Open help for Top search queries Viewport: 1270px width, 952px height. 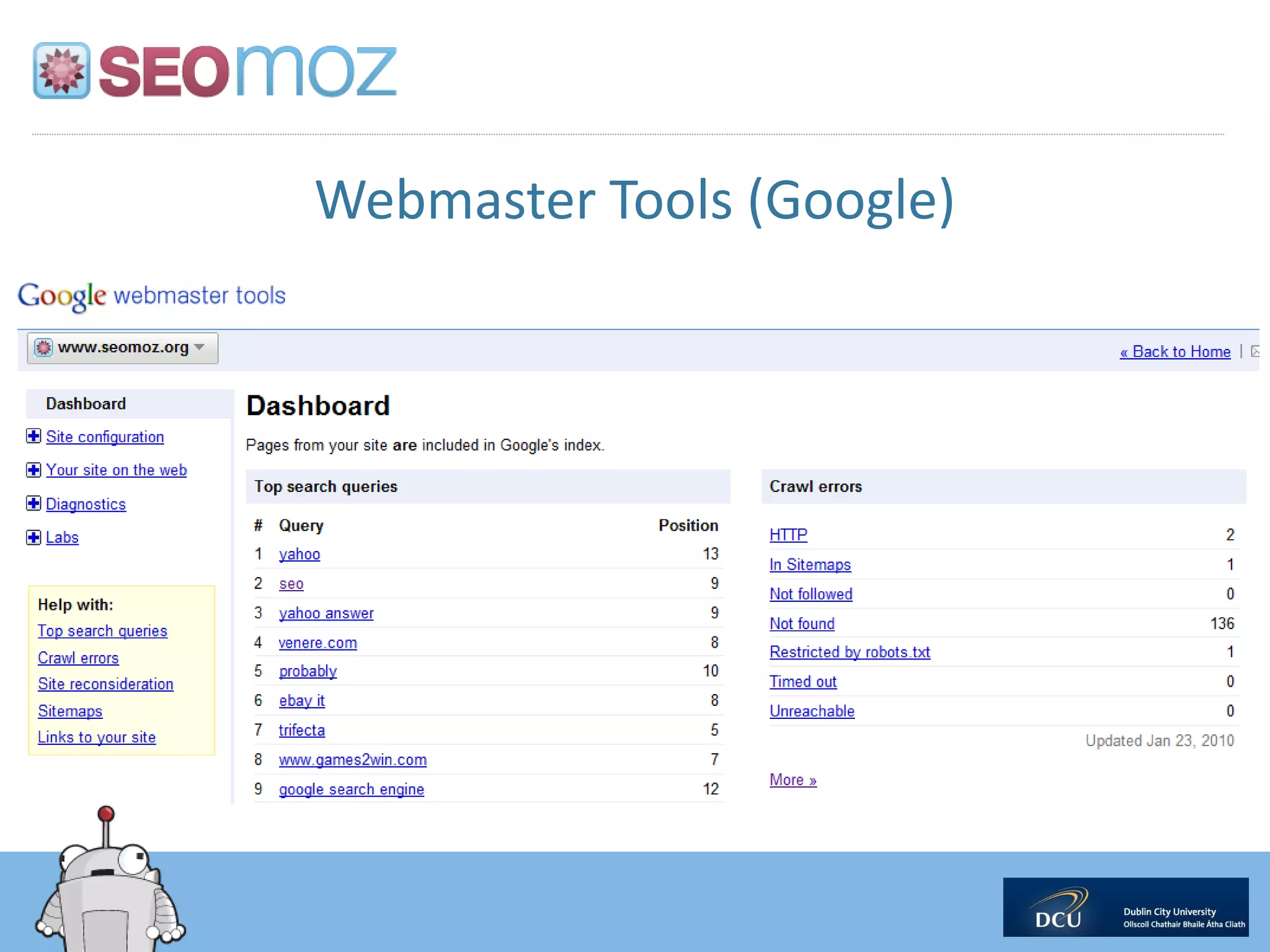pos(102,631)
